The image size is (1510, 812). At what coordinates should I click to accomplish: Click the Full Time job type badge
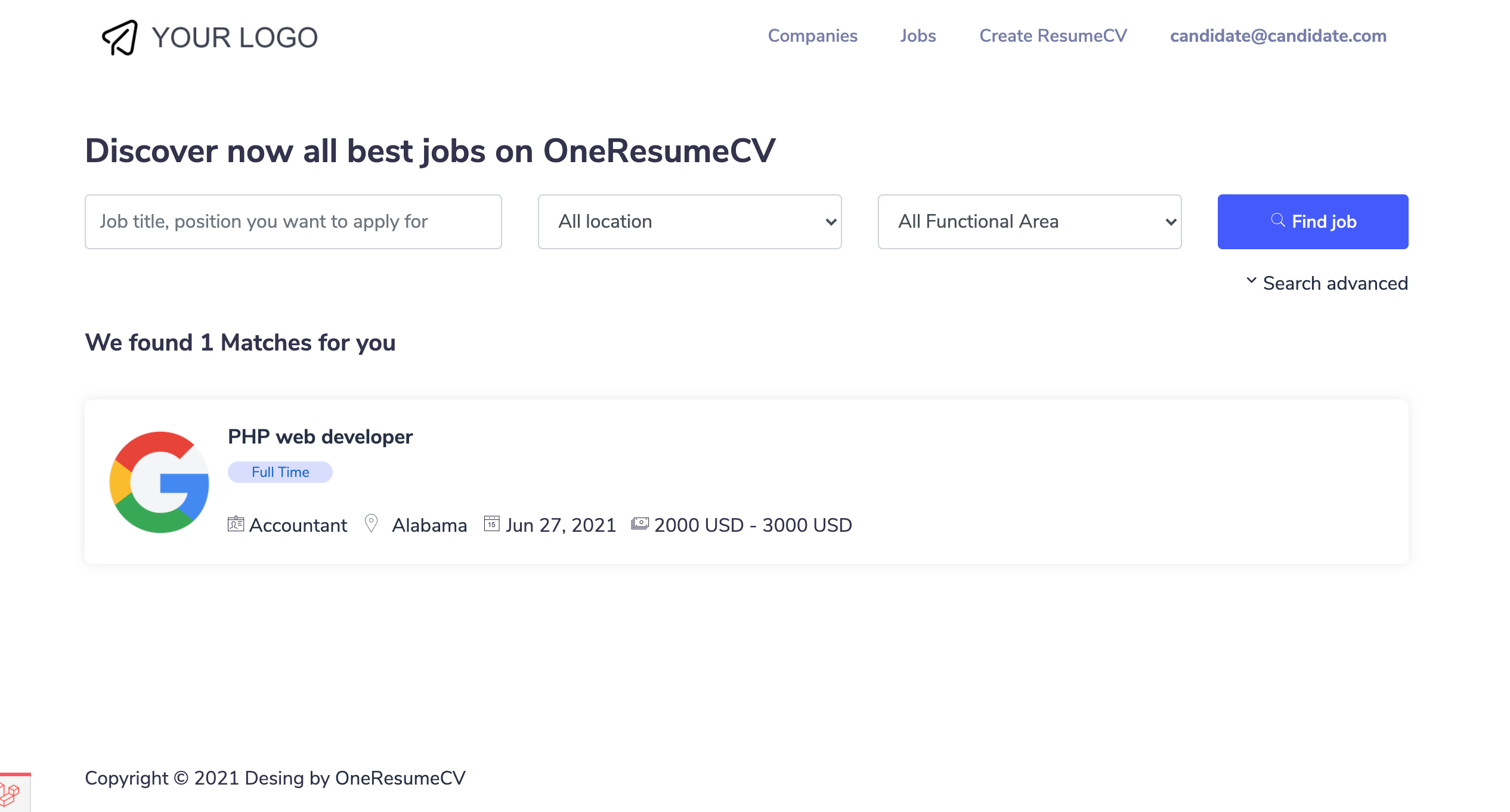coord(280,472)
